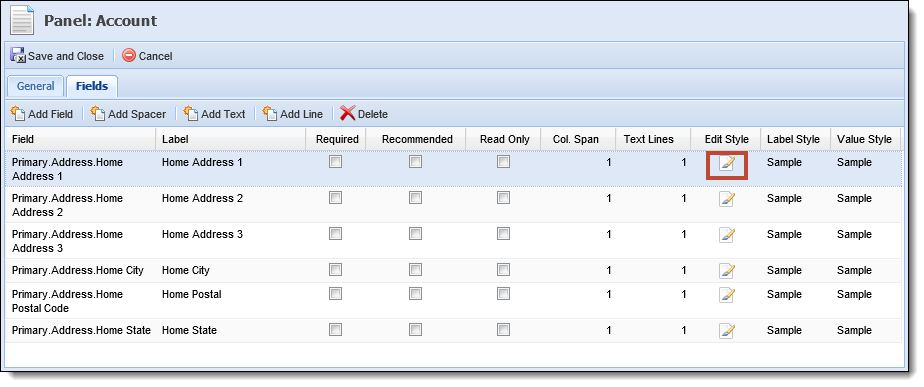Viewport: 924px width, 387px height.
Task: Click Value Style Sample for Home Address 1
Action: point(854,163)
